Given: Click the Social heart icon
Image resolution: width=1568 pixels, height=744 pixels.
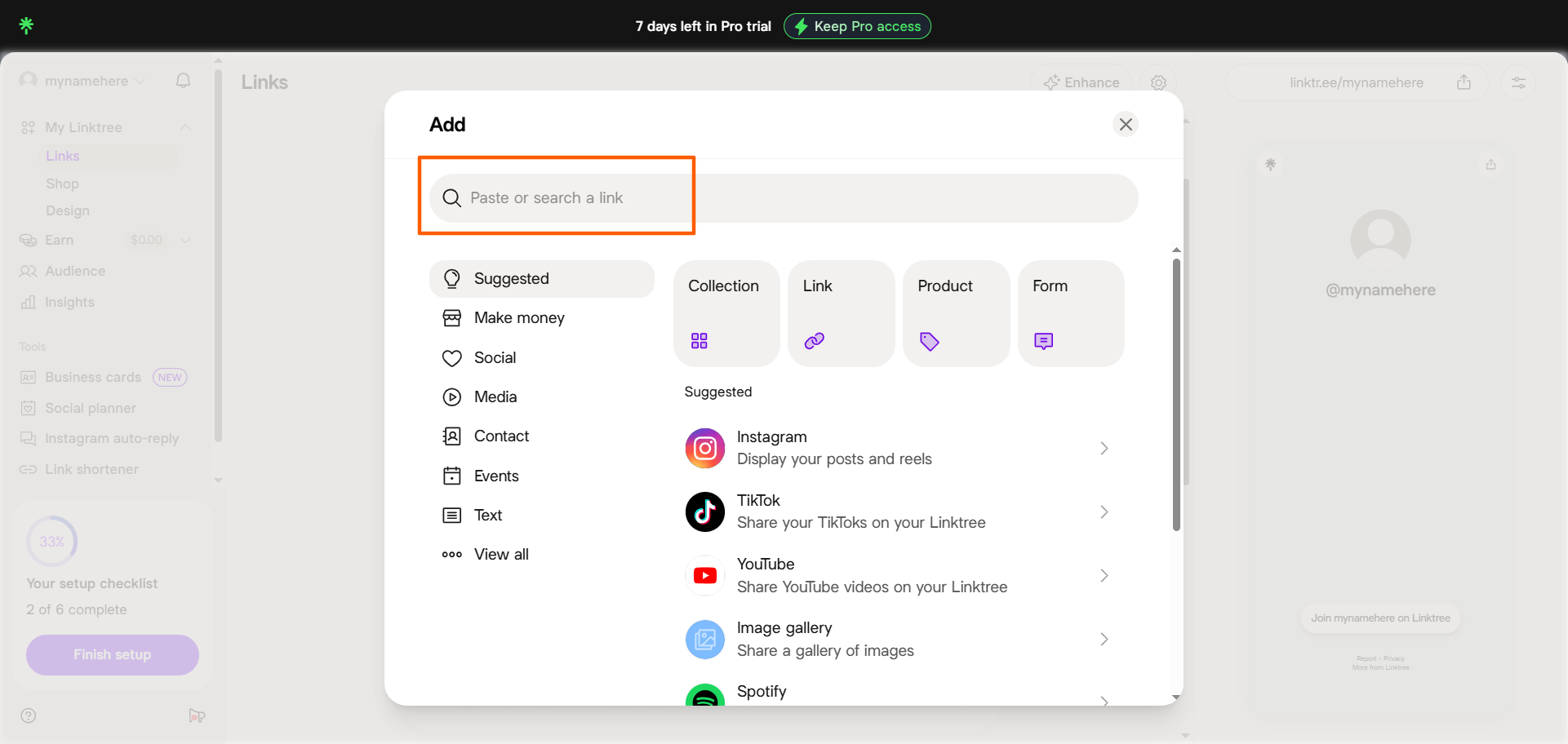Looking at the screenshot, I should pyautogui.click(x=452, y=358).
